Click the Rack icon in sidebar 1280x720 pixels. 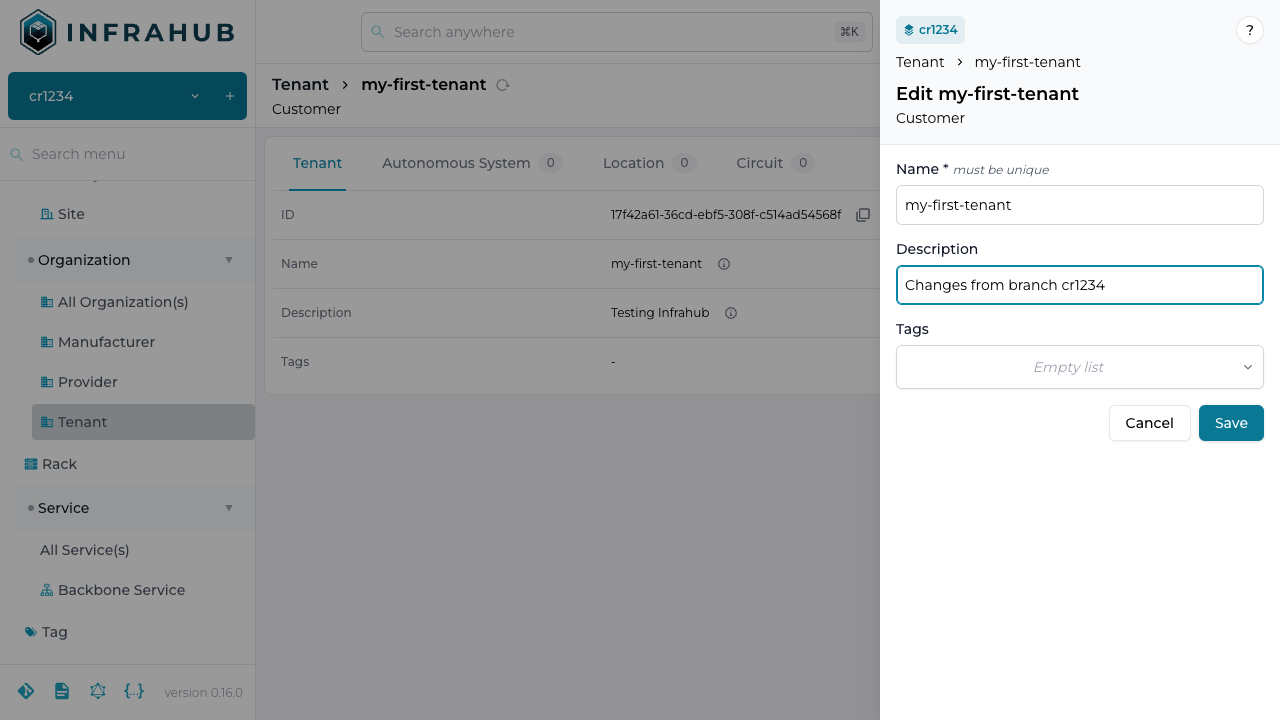click(x=30, y=464)
